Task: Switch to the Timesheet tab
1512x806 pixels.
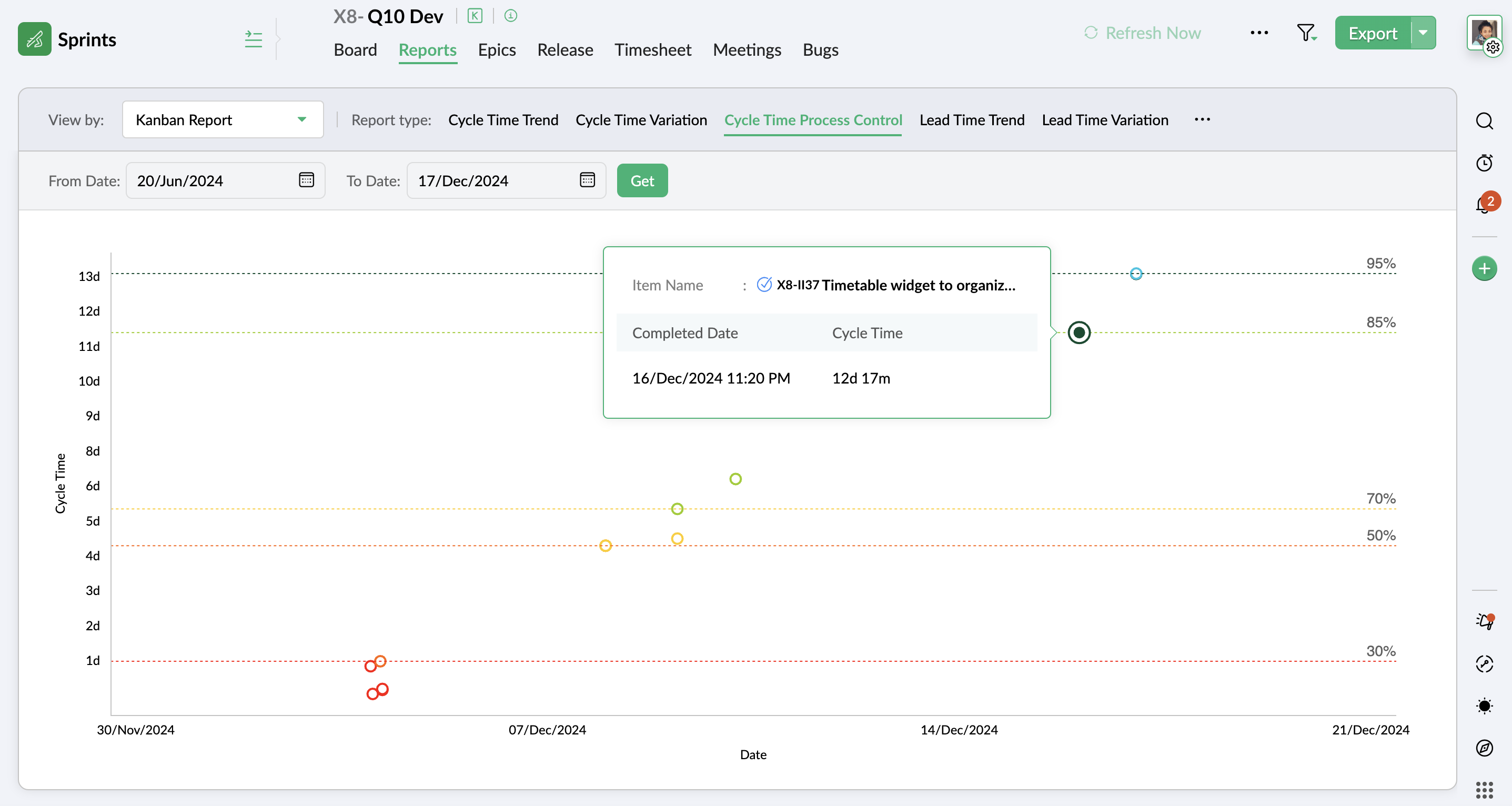Action: (652, 50)
